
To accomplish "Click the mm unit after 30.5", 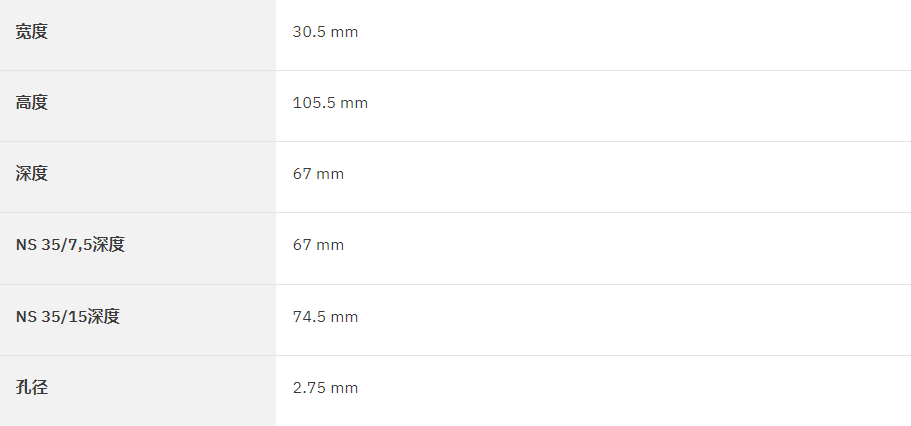I will pos(345,33).
